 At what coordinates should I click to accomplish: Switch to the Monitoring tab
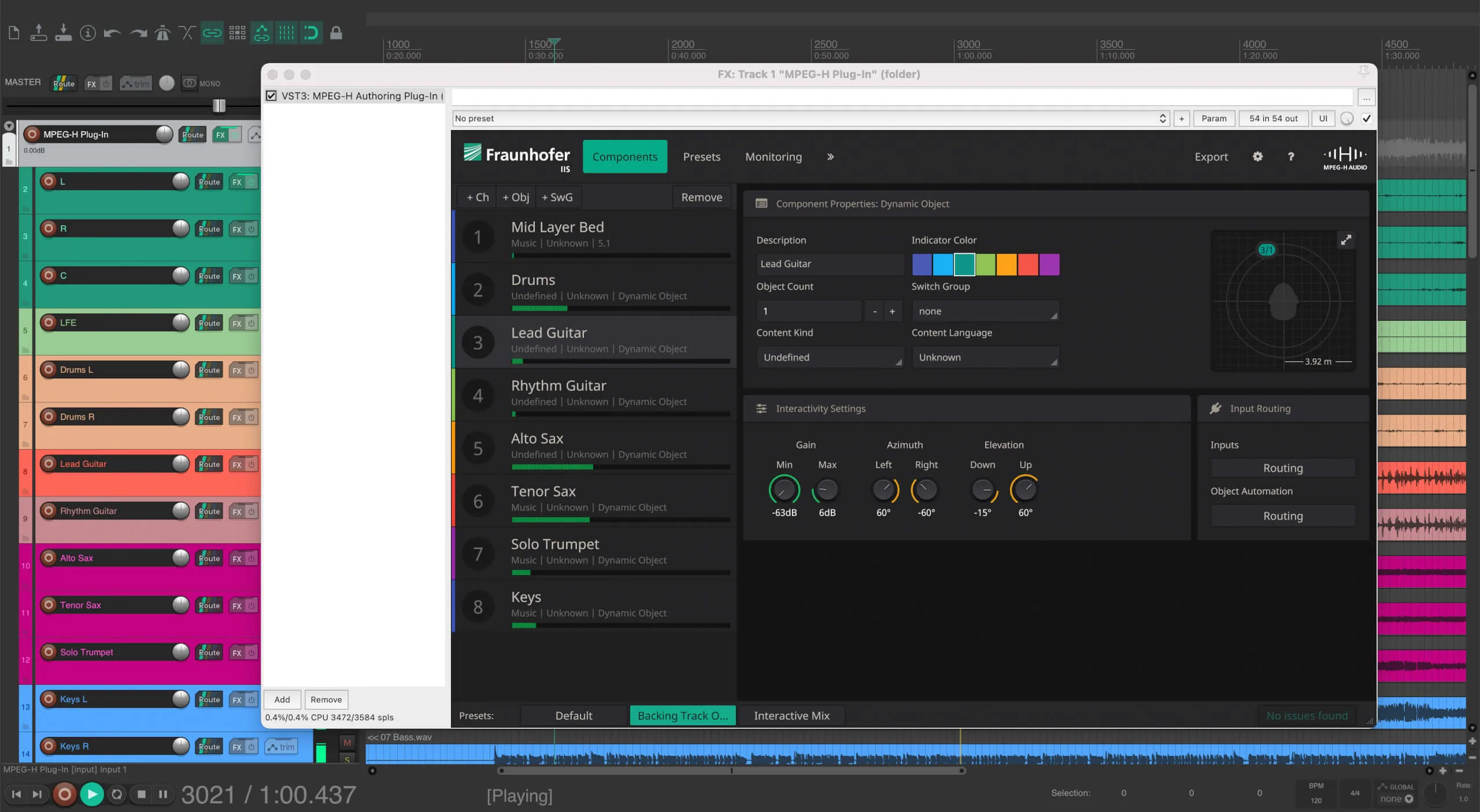[773, 157]
